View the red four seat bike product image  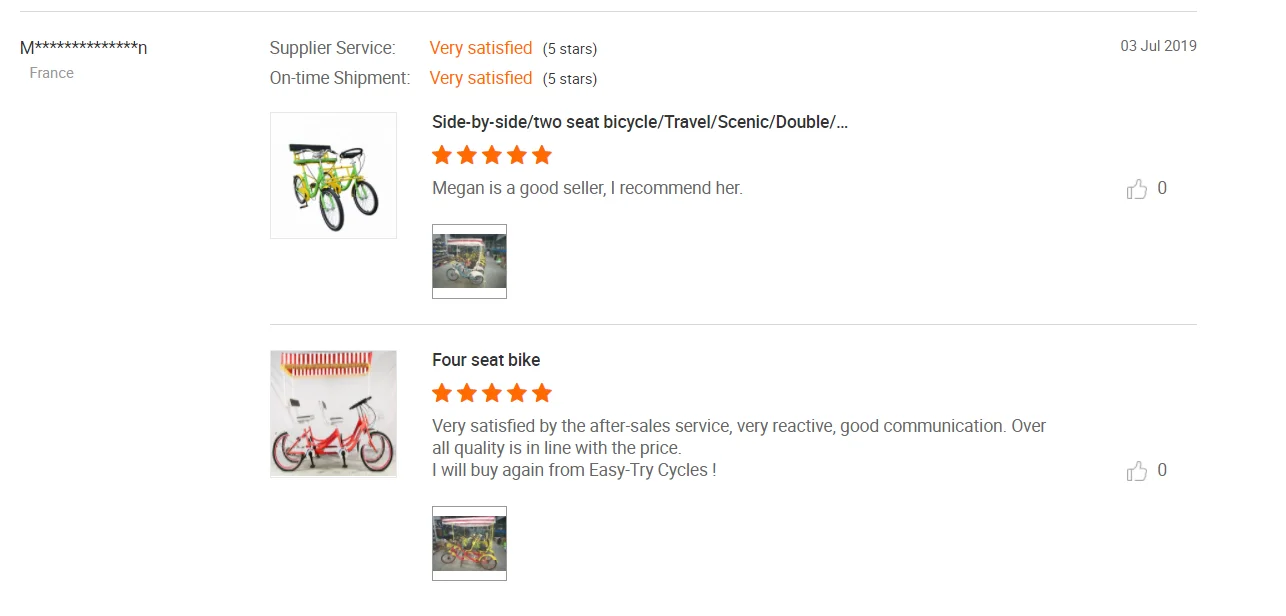click(333, 414)
